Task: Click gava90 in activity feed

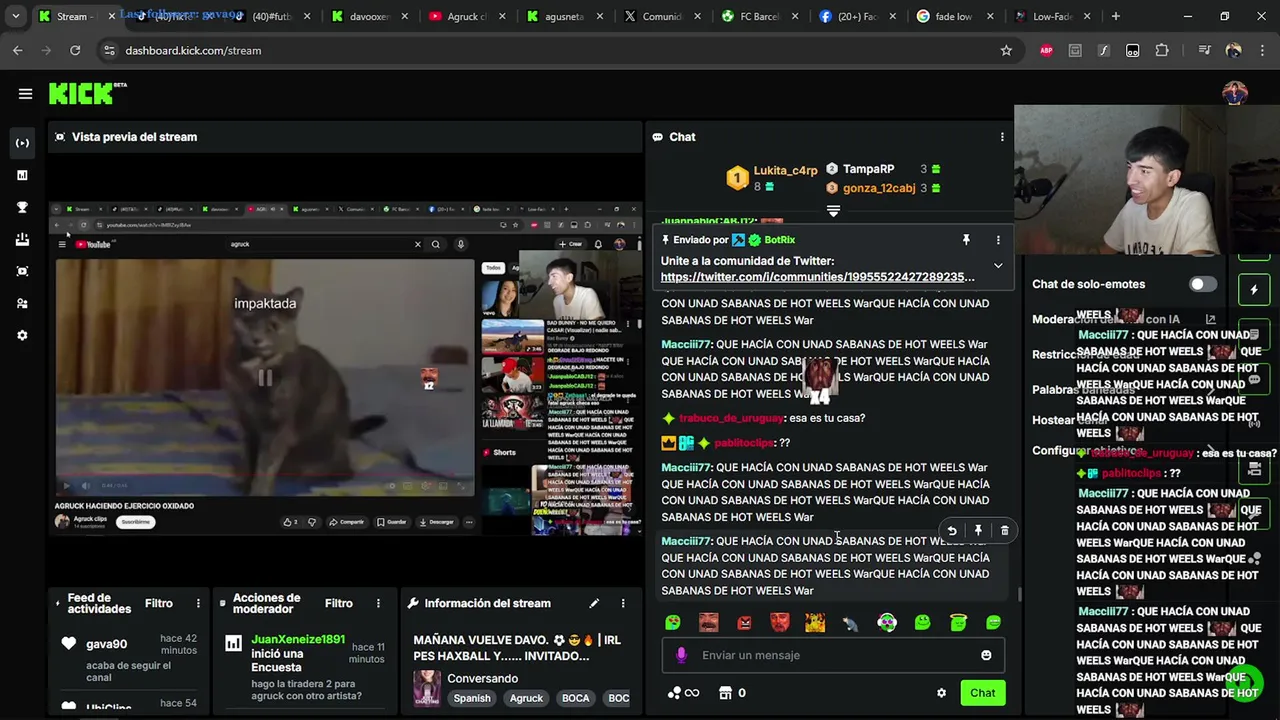Action: coord(106,644)
